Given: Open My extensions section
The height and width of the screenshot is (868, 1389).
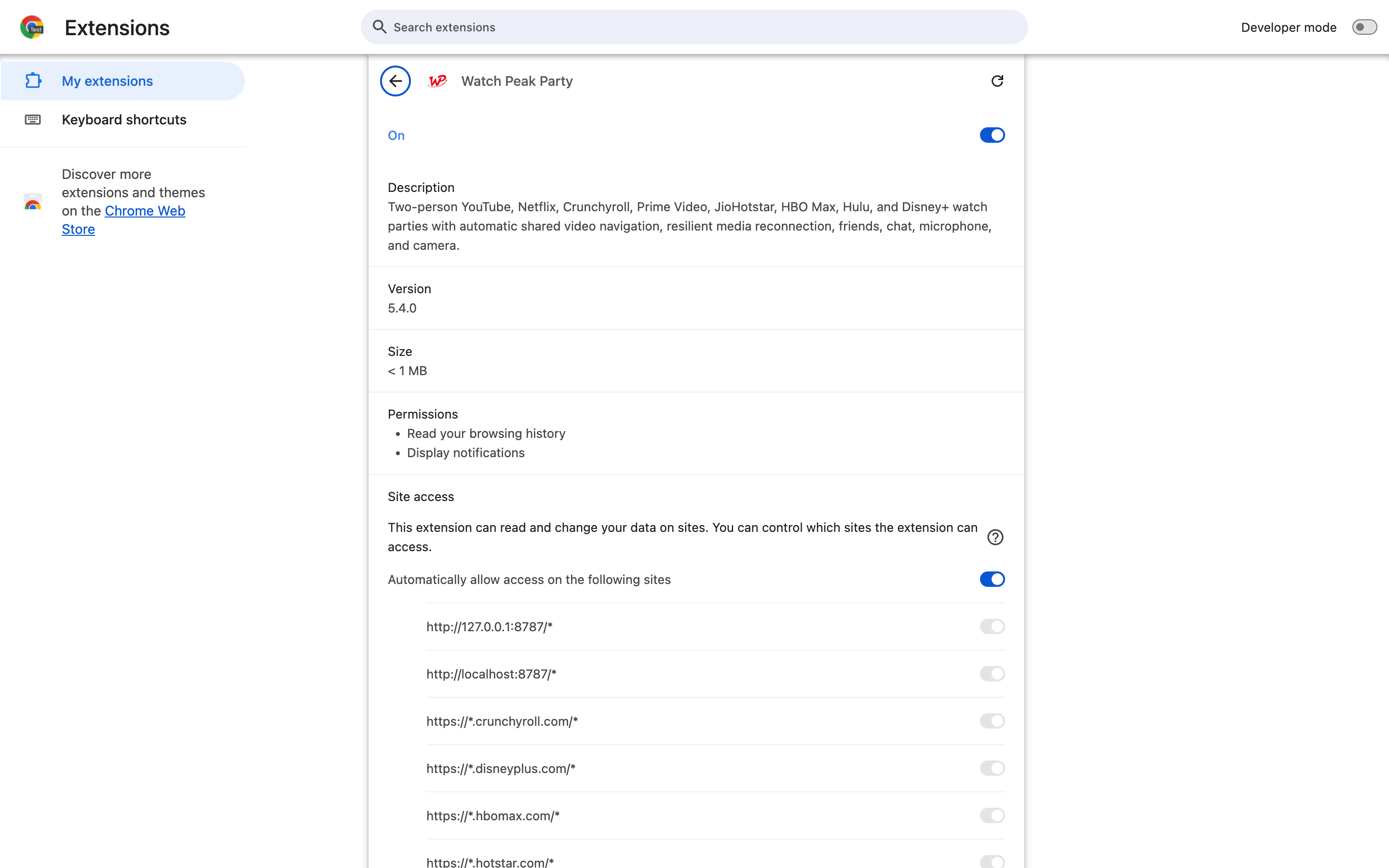Looking at the screenshot, I should pos(123,81).
